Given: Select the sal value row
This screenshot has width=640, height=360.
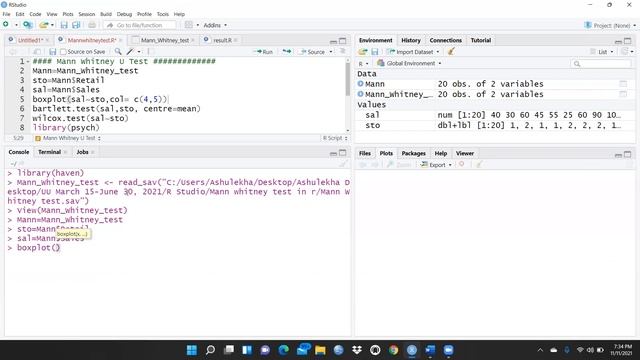Looking at the screenshot, I should pyautogui.click(x=495, y=115).
